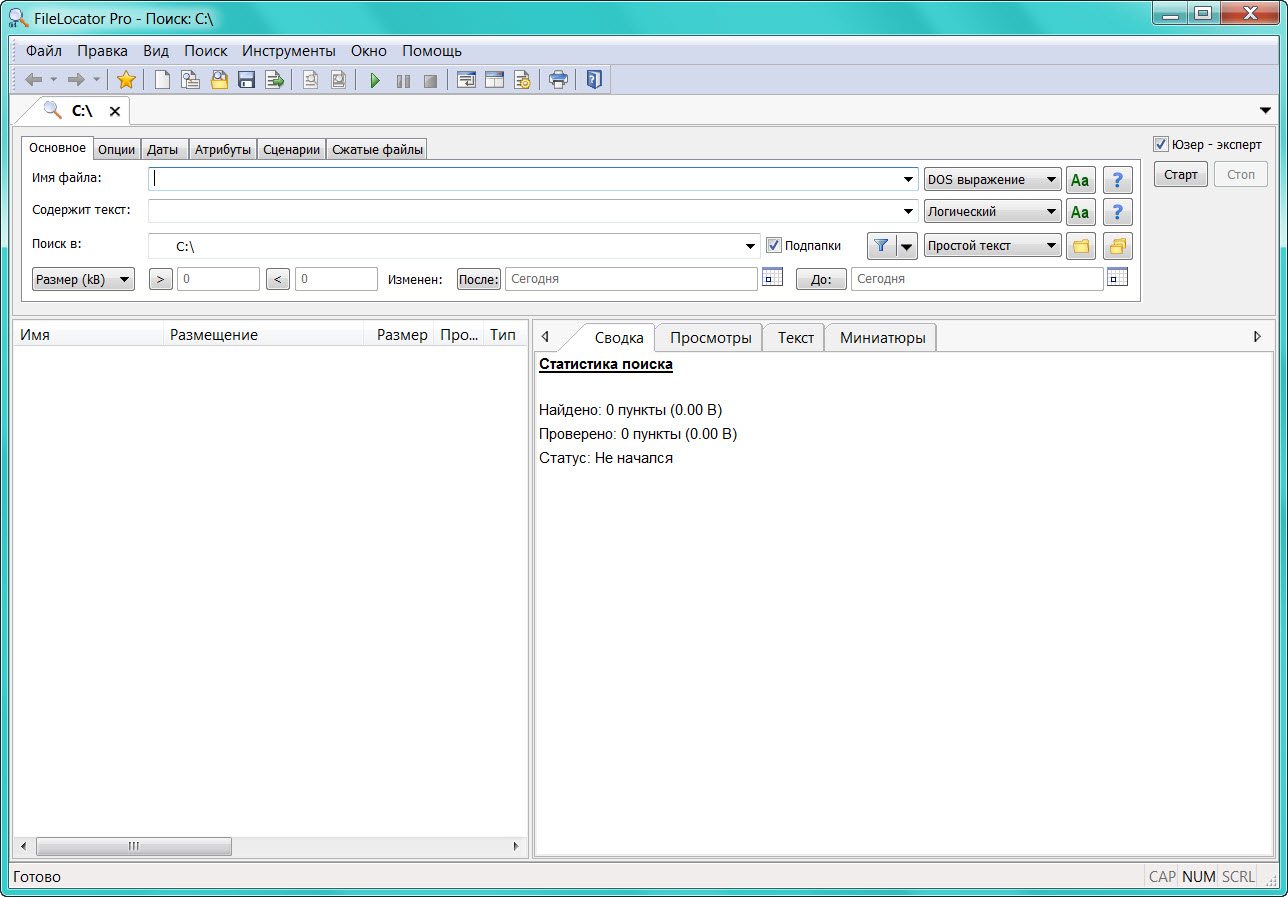Toggle the Юзер - эксперт checkbox
The image size is (1288, 897).
[x=1161, y=144]
